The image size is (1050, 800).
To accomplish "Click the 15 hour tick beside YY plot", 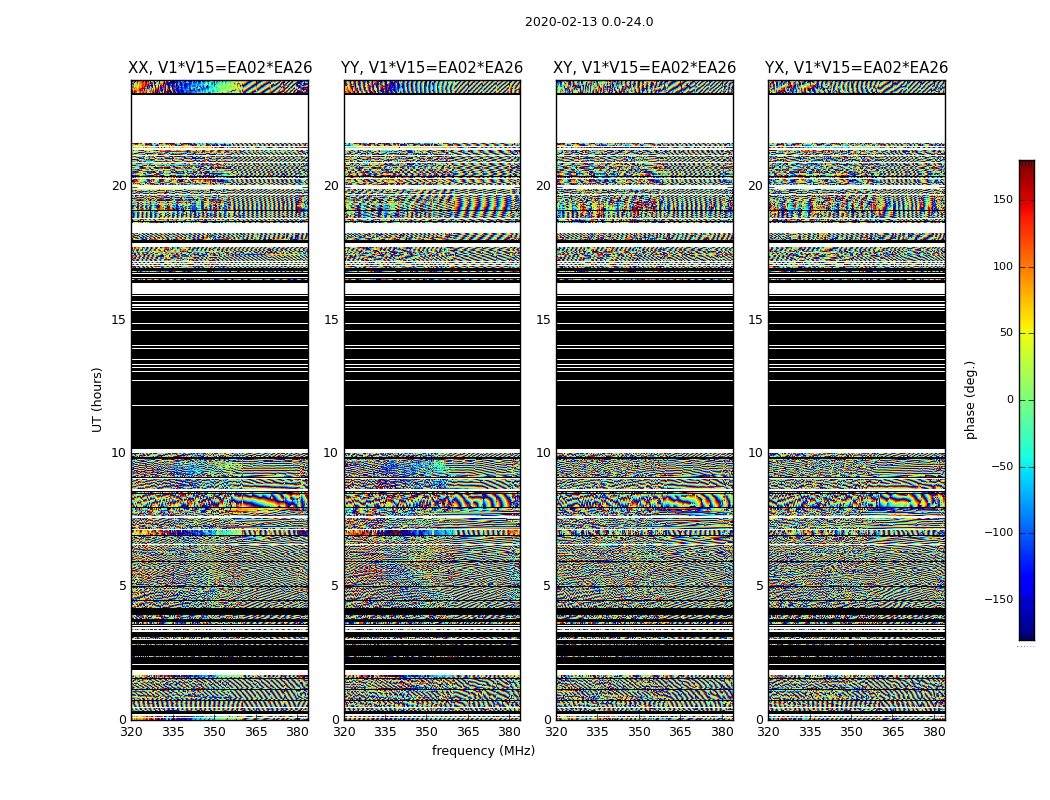I will 331,320.
